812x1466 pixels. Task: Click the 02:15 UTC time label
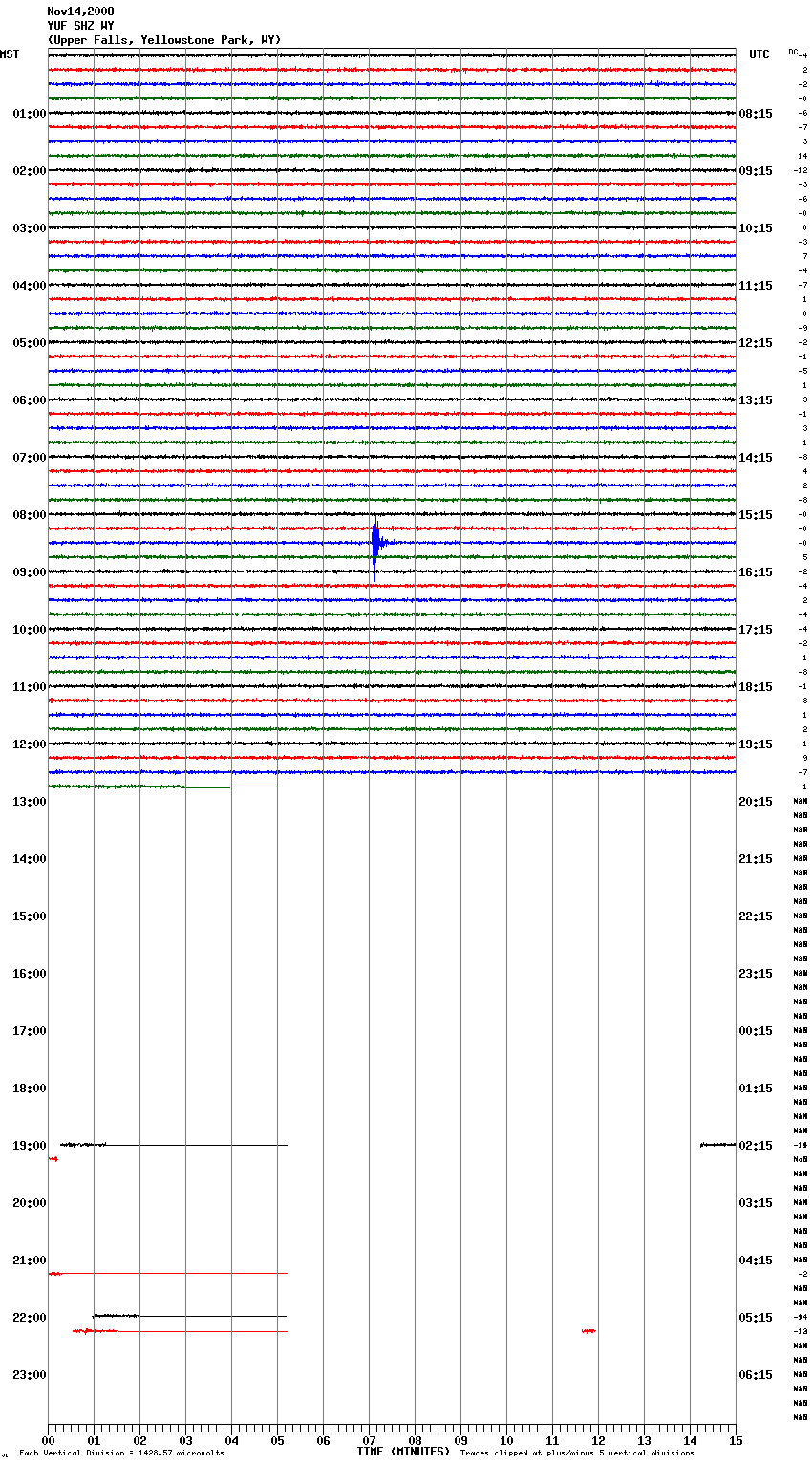point(756,1146)
